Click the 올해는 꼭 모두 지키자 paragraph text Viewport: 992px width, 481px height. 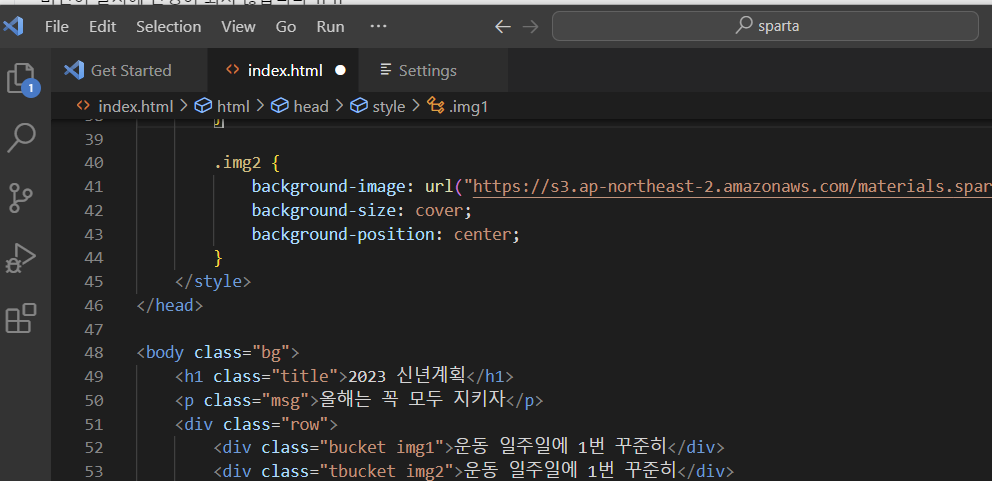click(411, 400)
